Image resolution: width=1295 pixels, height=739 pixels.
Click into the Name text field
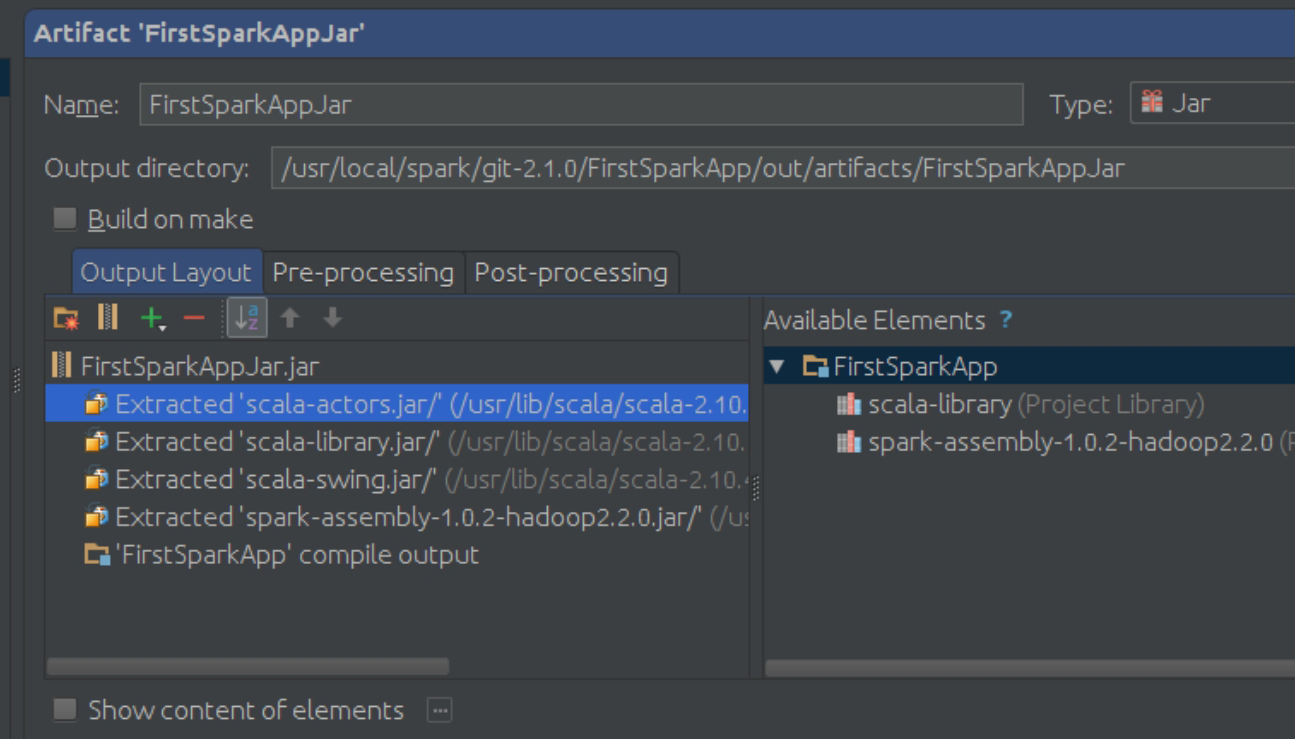point(580,104)
